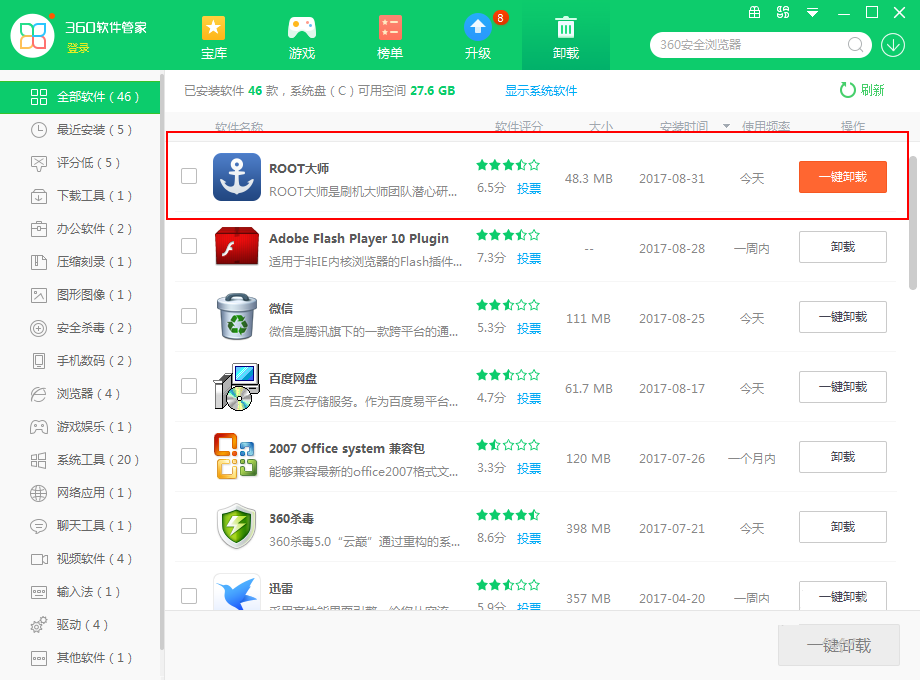
Task: Select 聊天工具 (1) category
Action: click(x=80, y=526)
